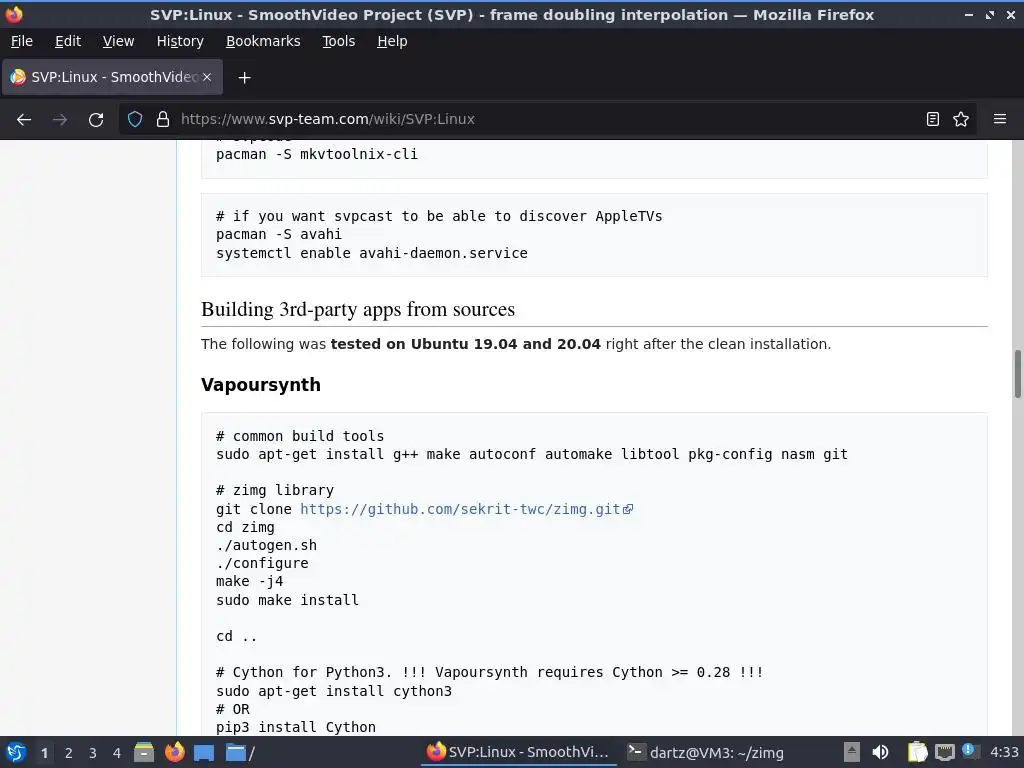Open tracking protection shield info

[x=135, y=120]
